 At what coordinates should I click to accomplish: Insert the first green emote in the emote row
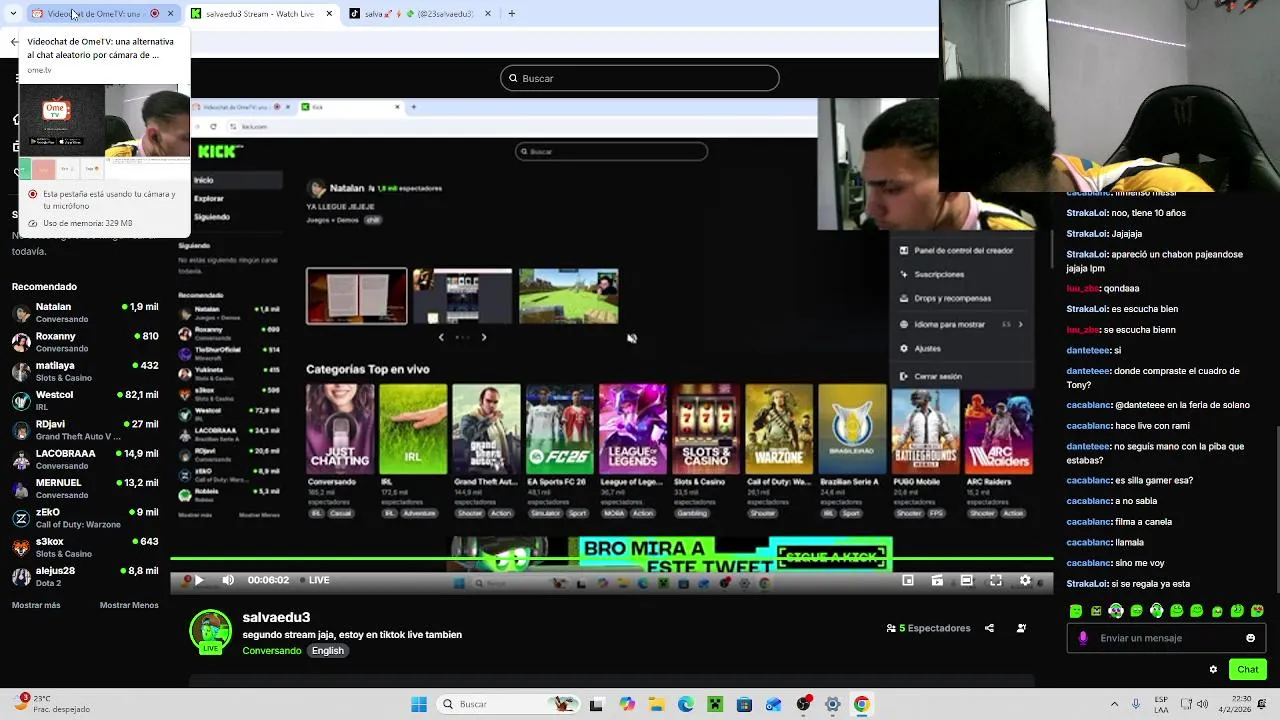(x=1075, y=611)
